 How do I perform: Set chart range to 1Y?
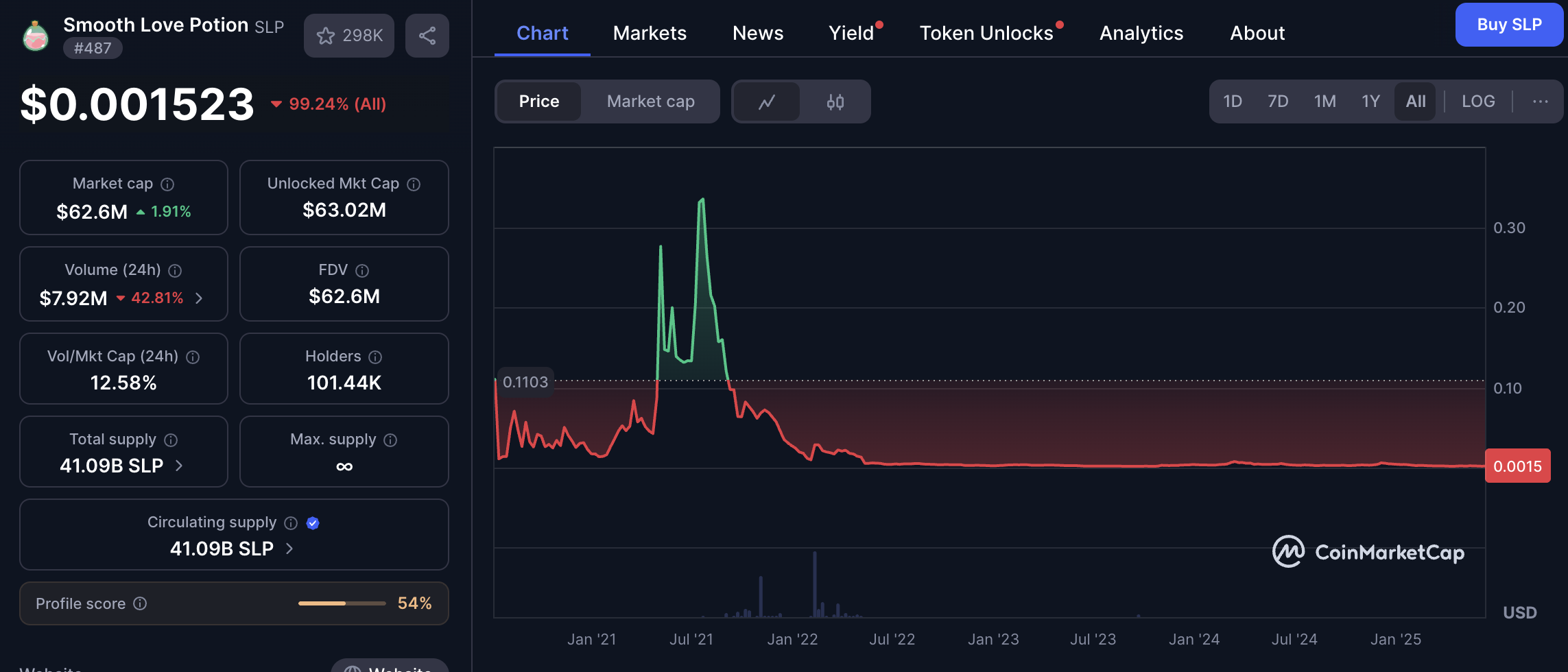pyautogui.click(x=1370, y=101)
